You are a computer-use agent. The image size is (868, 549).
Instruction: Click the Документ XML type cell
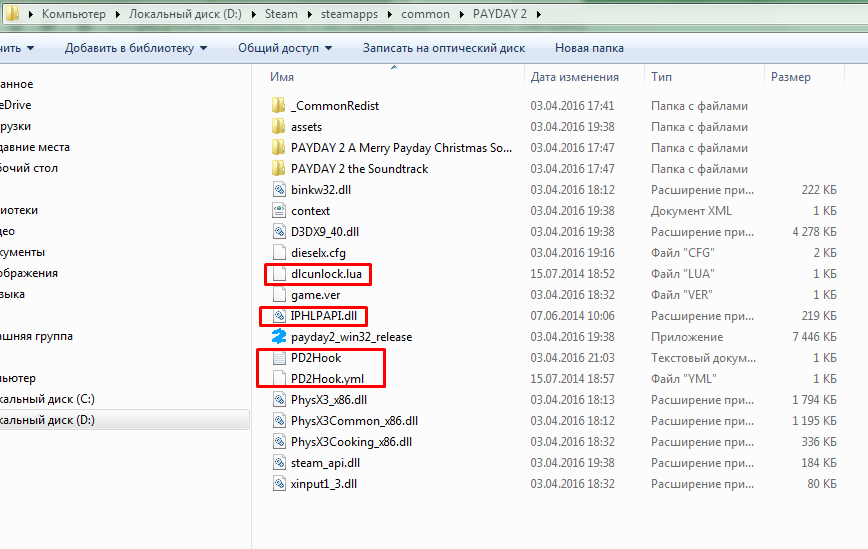(691, 211)
